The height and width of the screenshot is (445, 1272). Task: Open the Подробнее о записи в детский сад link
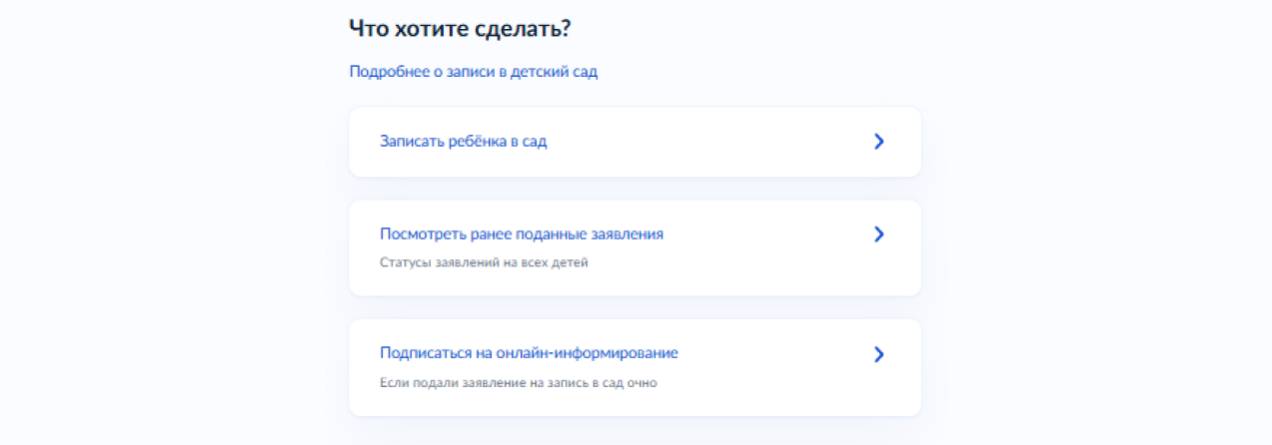(x=473, y=72)
